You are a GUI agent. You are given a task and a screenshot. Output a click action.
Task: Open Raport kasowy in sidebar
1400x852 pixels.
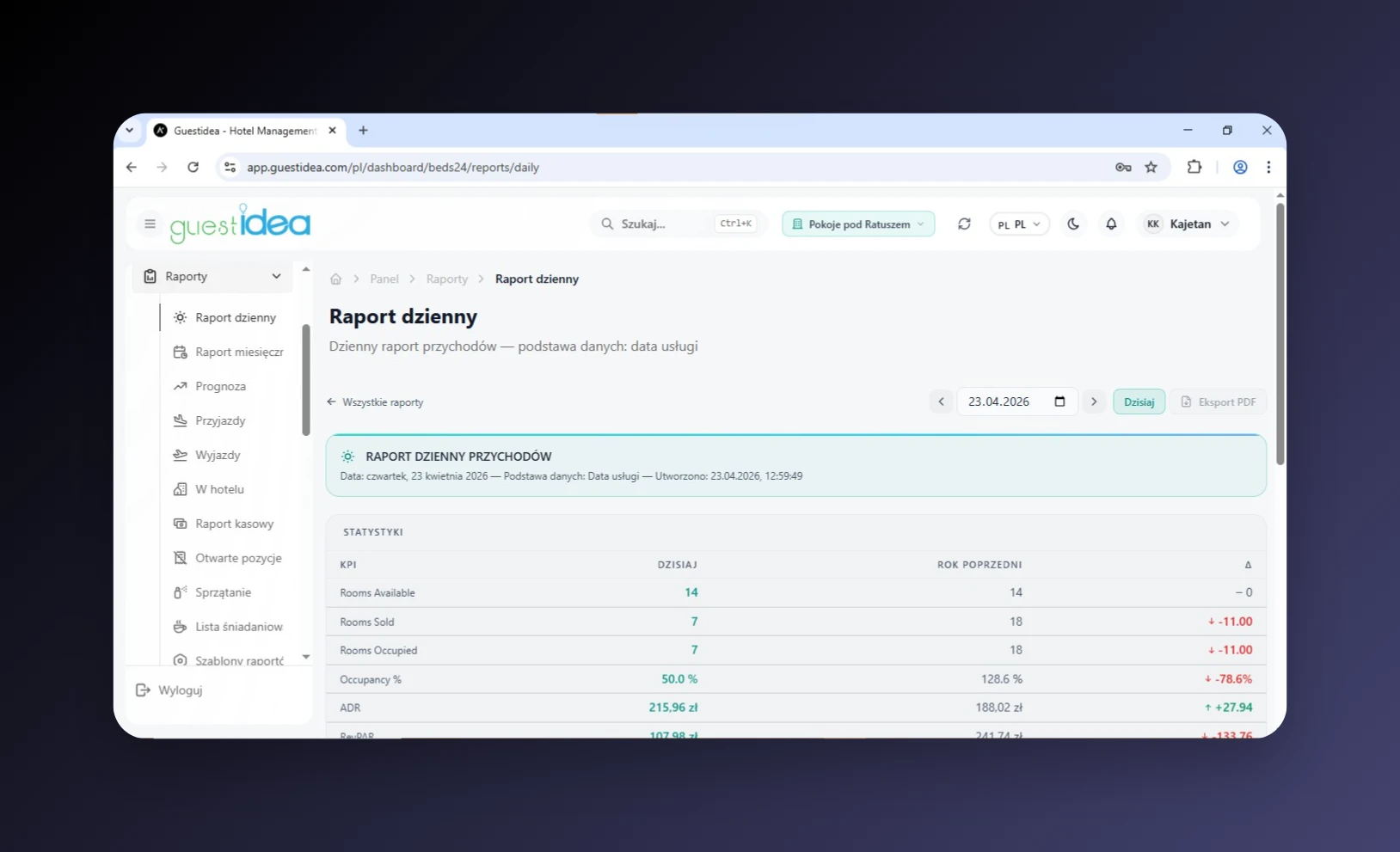[x=224, y=524]
